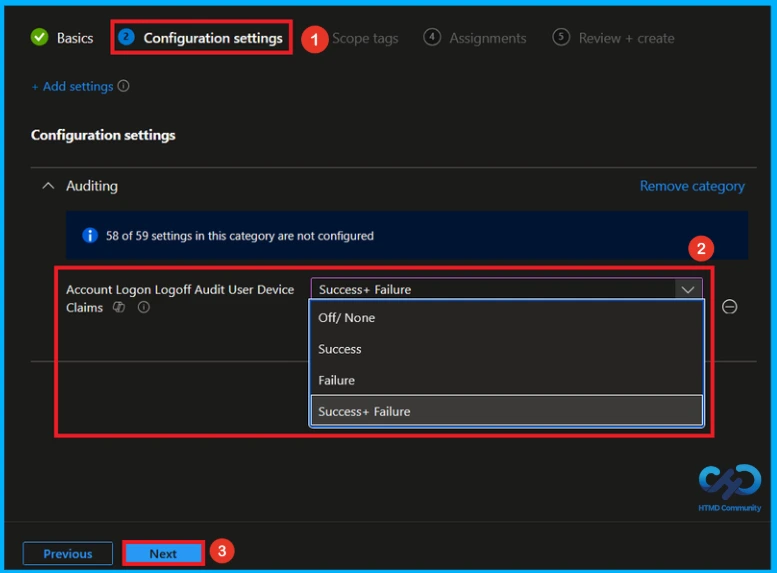Image resolution: width=777 pixels, height=573 pixels.
Task: Collapse the Auditing category chevron
Action: click(x=48, y=186)
